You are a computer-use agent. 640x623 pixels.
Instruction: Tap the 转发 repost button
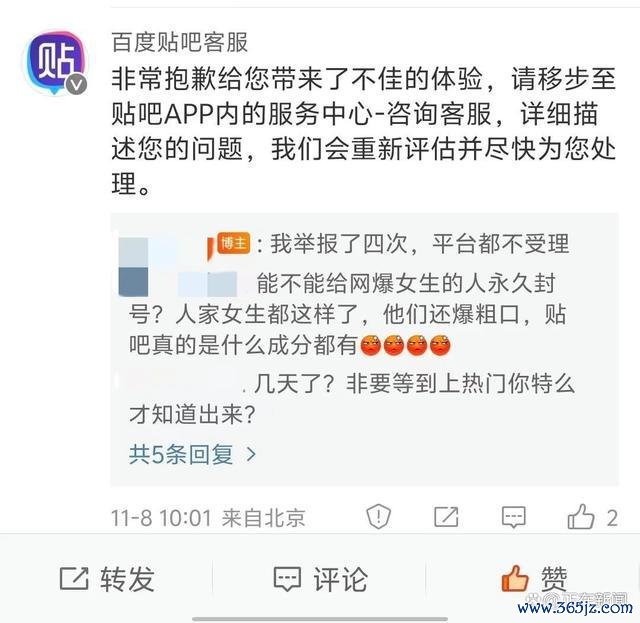coord(107,579)
